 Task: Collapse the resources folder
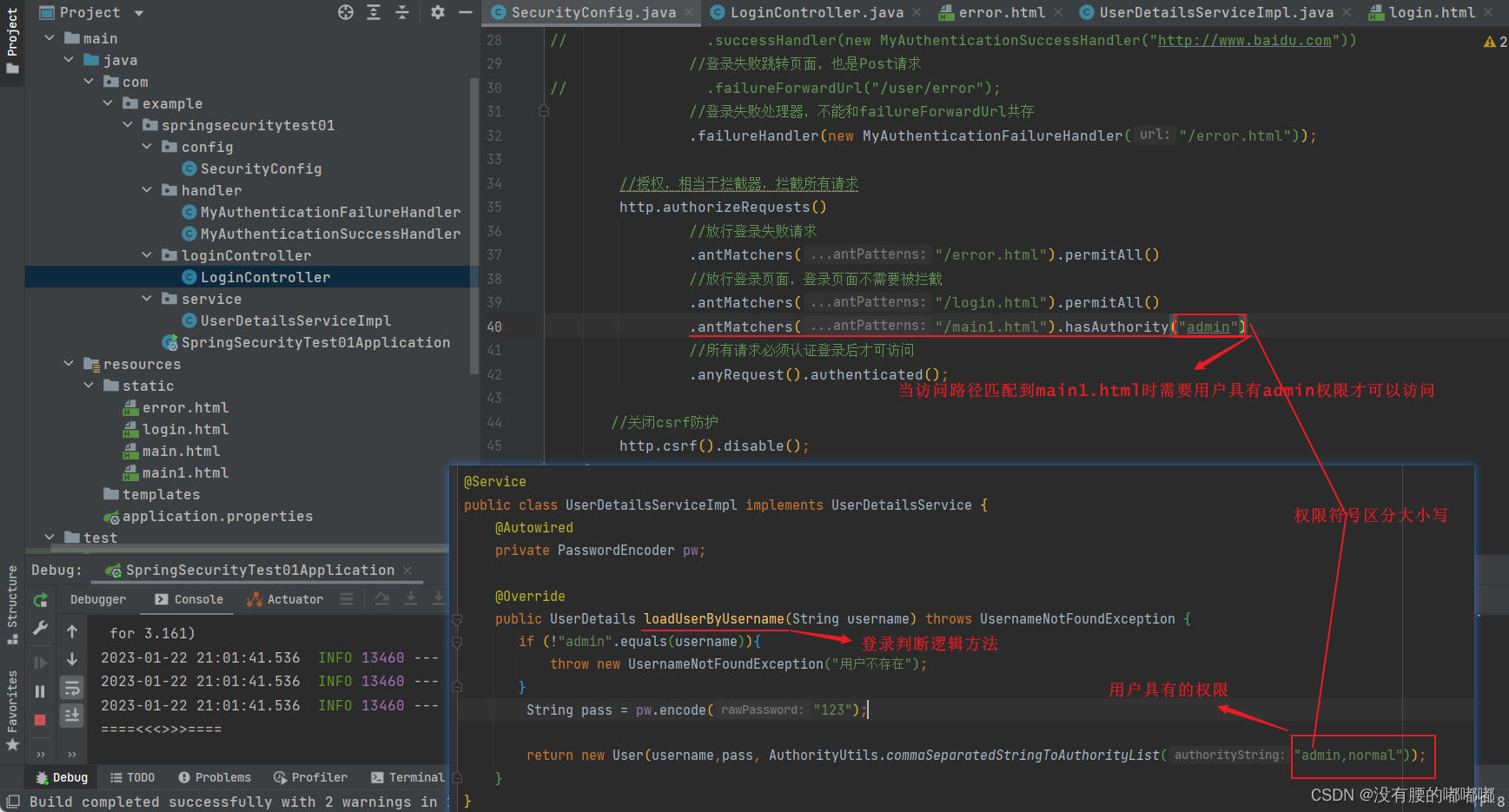(69, 364)
